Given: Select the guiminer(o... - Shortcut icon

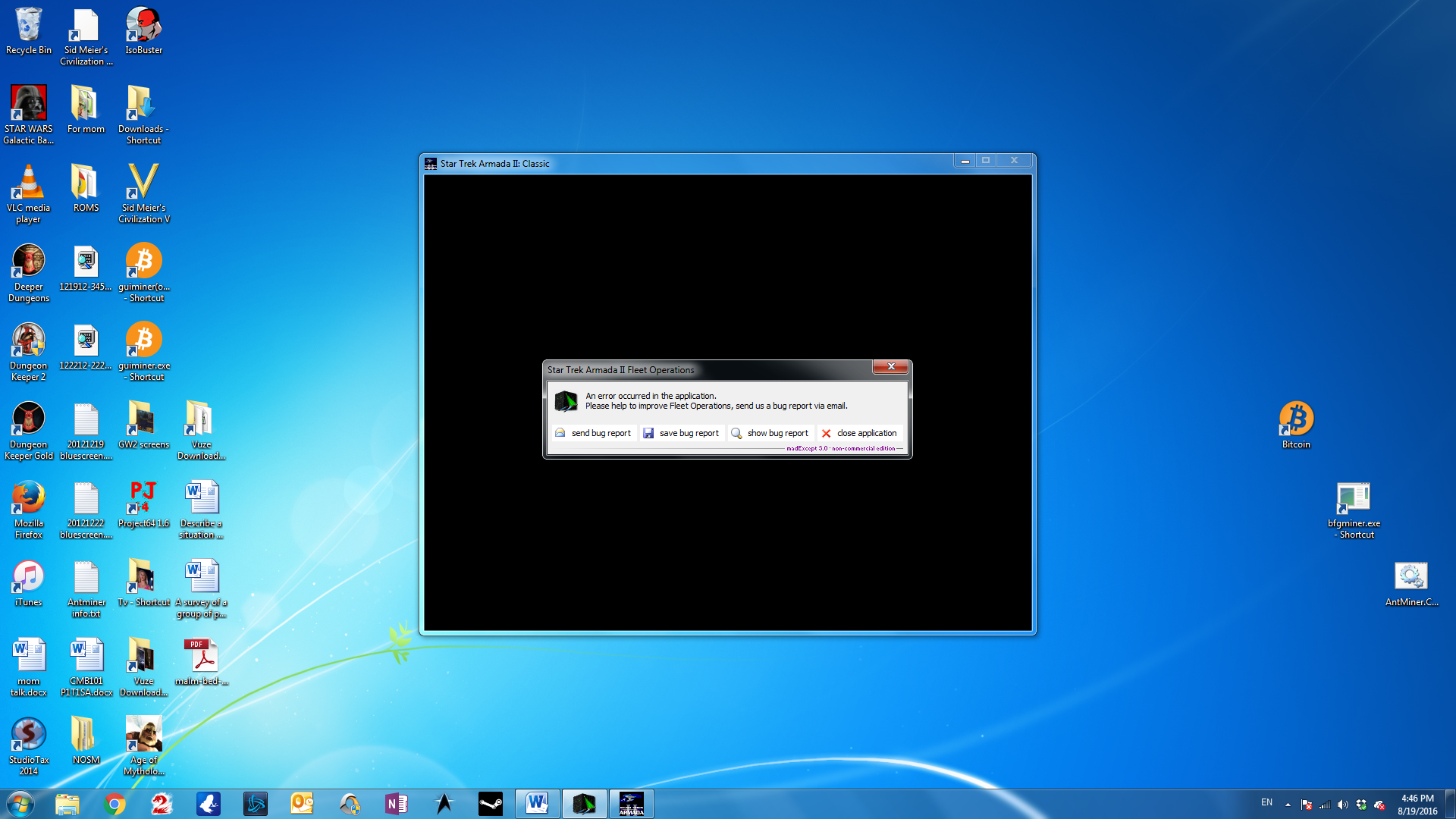Looking at the screenshot, I should (144, 272).
